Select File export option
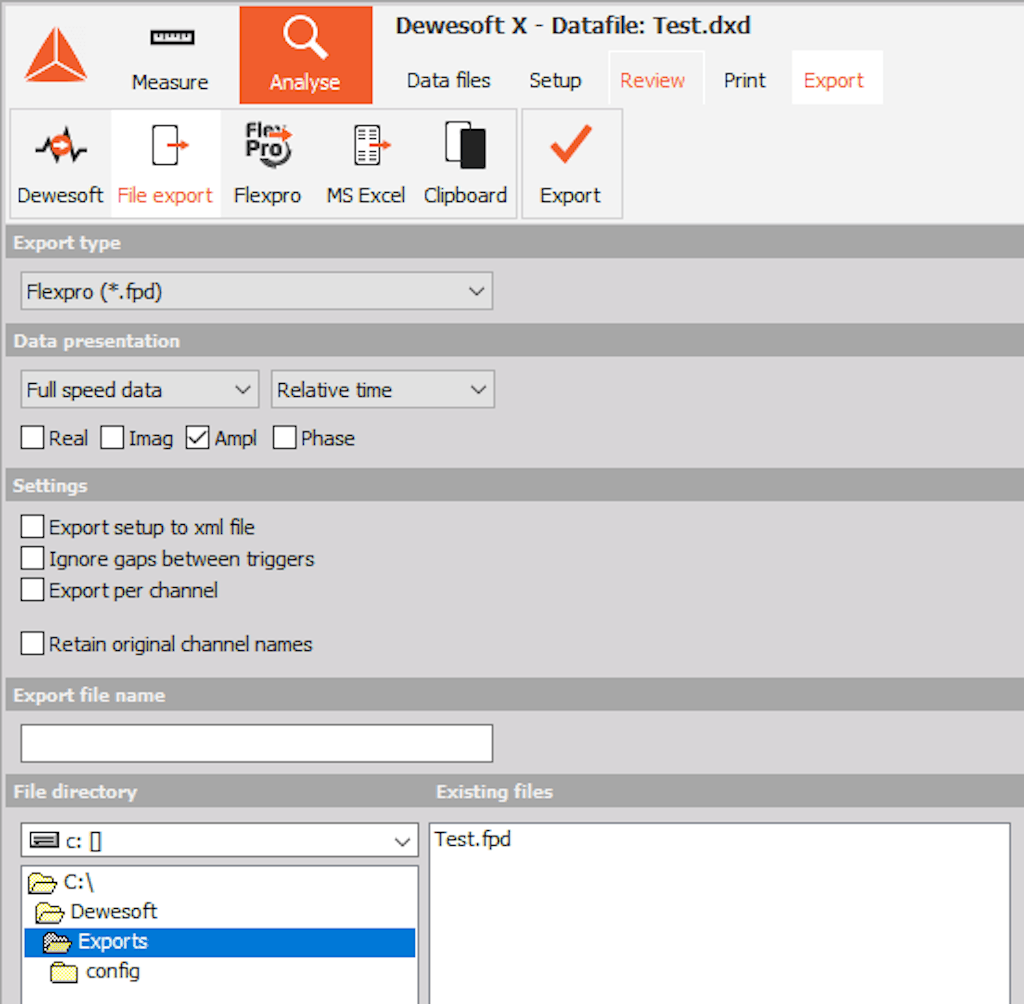1024x1004 pixels. [x=165, y=163]
